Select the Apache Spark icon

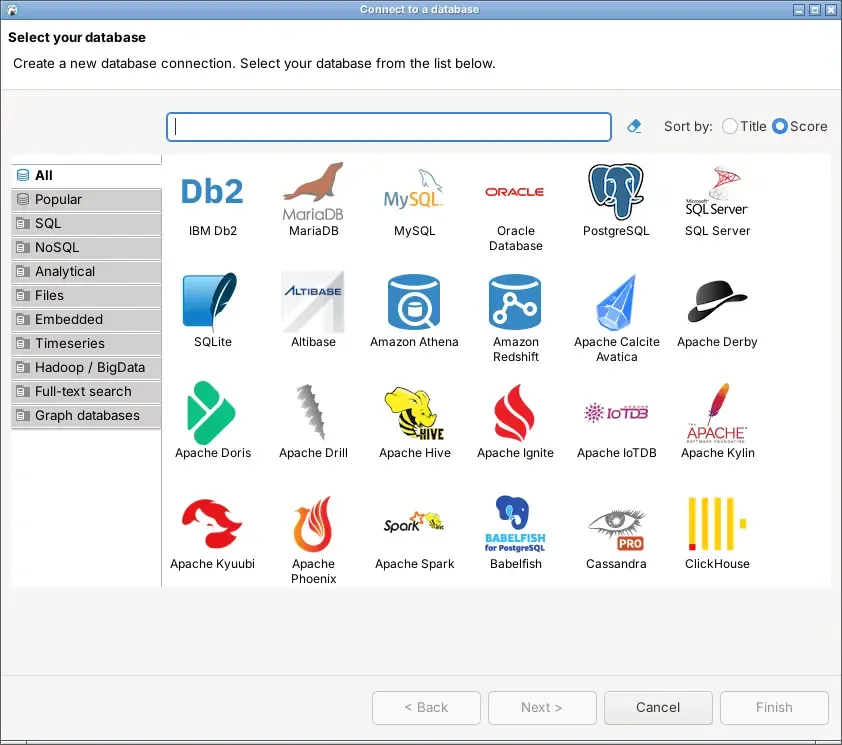click(414, 523)
